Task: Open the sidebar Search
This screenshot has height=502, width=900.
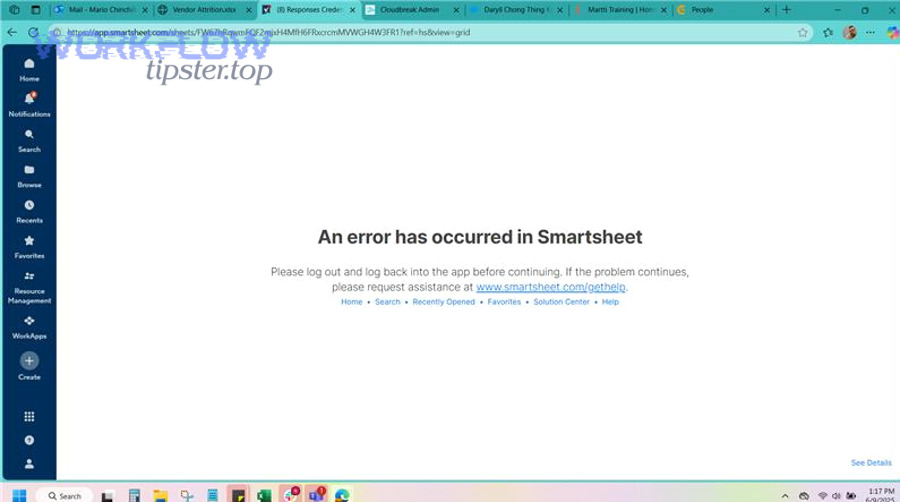Action: click(x=29, y=141)
